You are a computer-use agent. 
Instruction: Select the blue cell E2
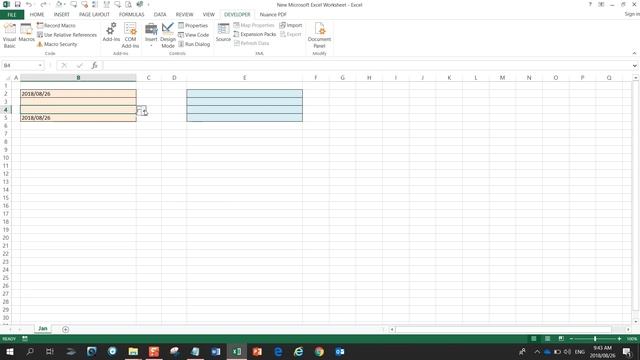click(244, 93)
